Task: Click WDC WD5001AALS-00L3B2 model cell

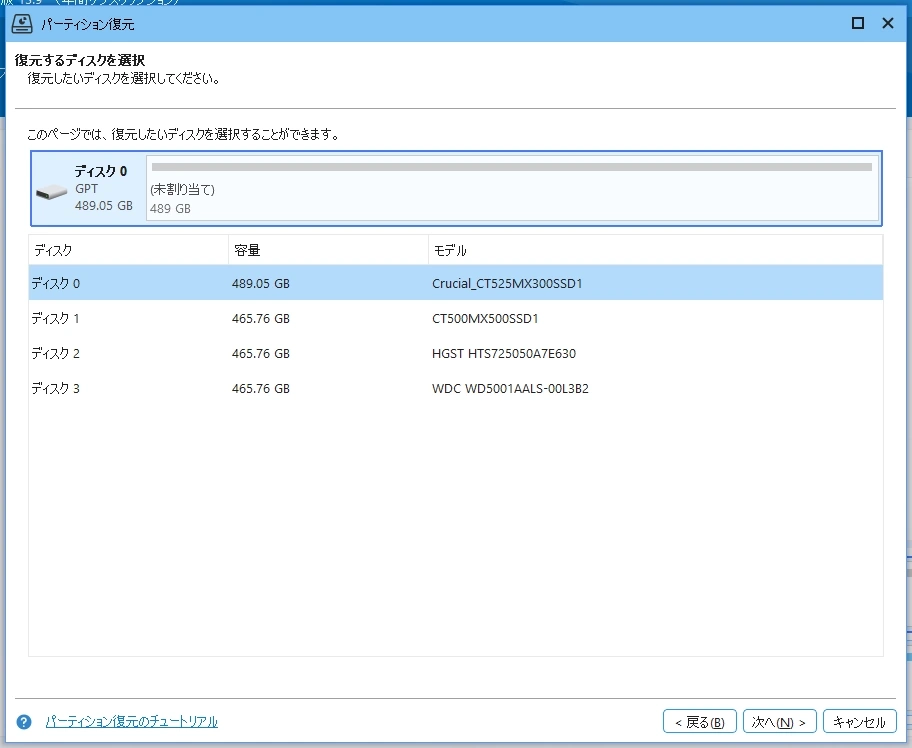Action: [510, 388]
